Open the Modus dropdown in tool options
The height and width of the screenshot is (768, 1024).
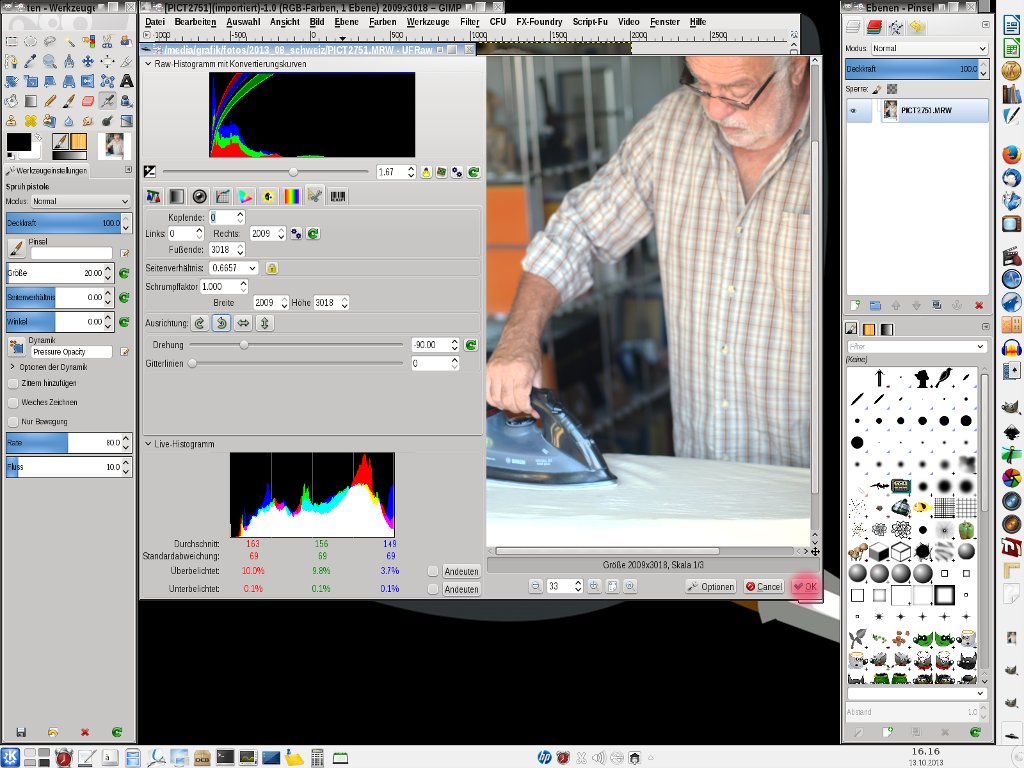click(x=80, y=201)
